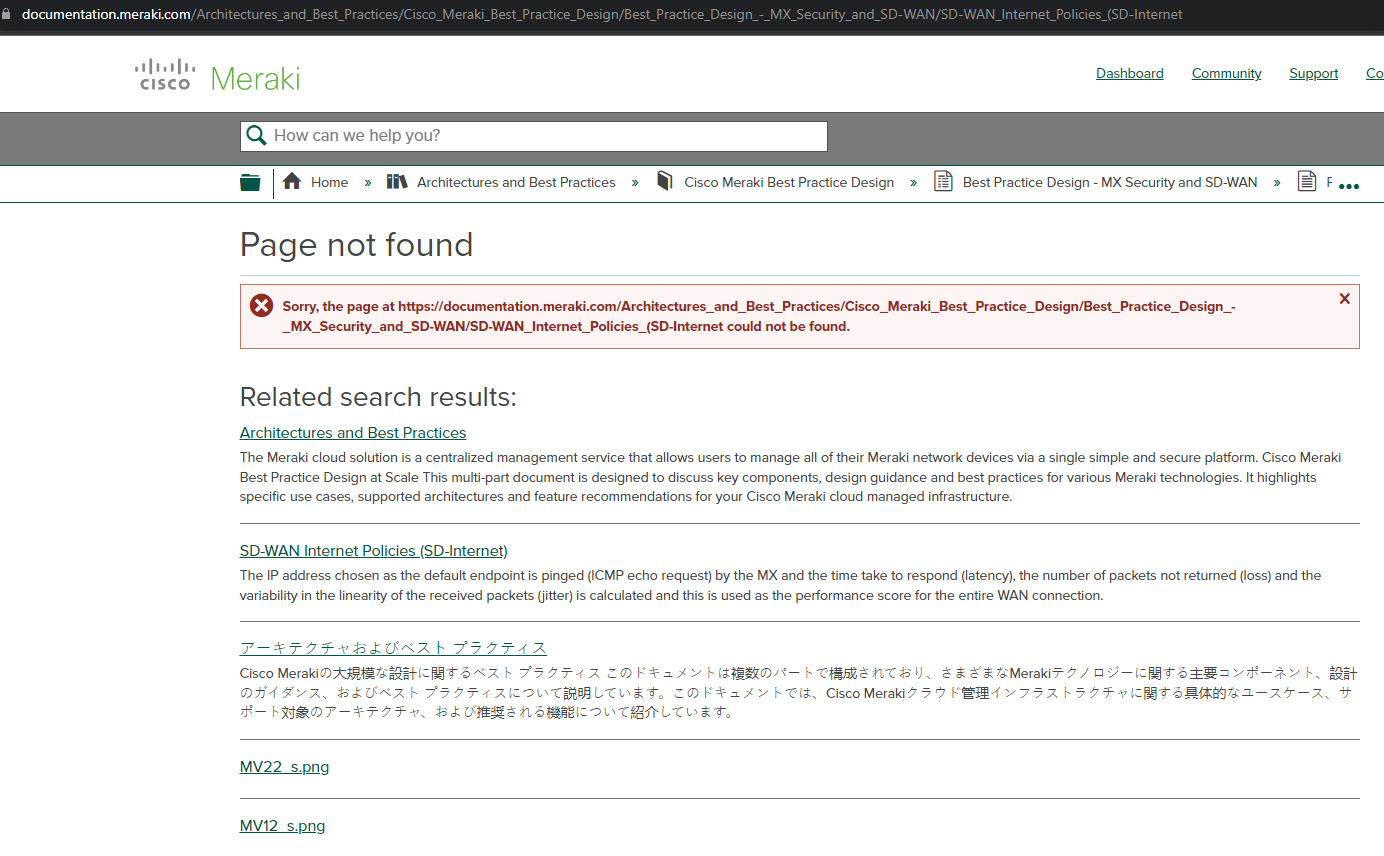Open the SD-WAN Internet Policies (SD-Internet) result
The image size is (1384, 856).
pos(373,550)
